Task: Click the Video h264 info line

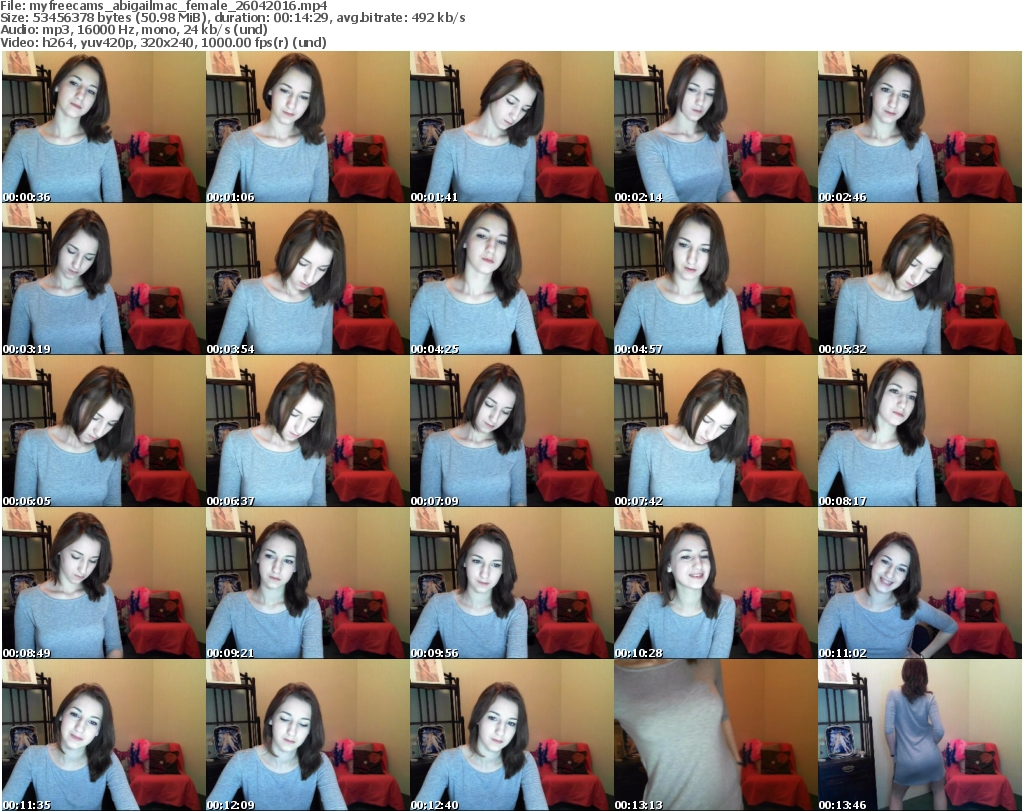Action: pos(163,42)
